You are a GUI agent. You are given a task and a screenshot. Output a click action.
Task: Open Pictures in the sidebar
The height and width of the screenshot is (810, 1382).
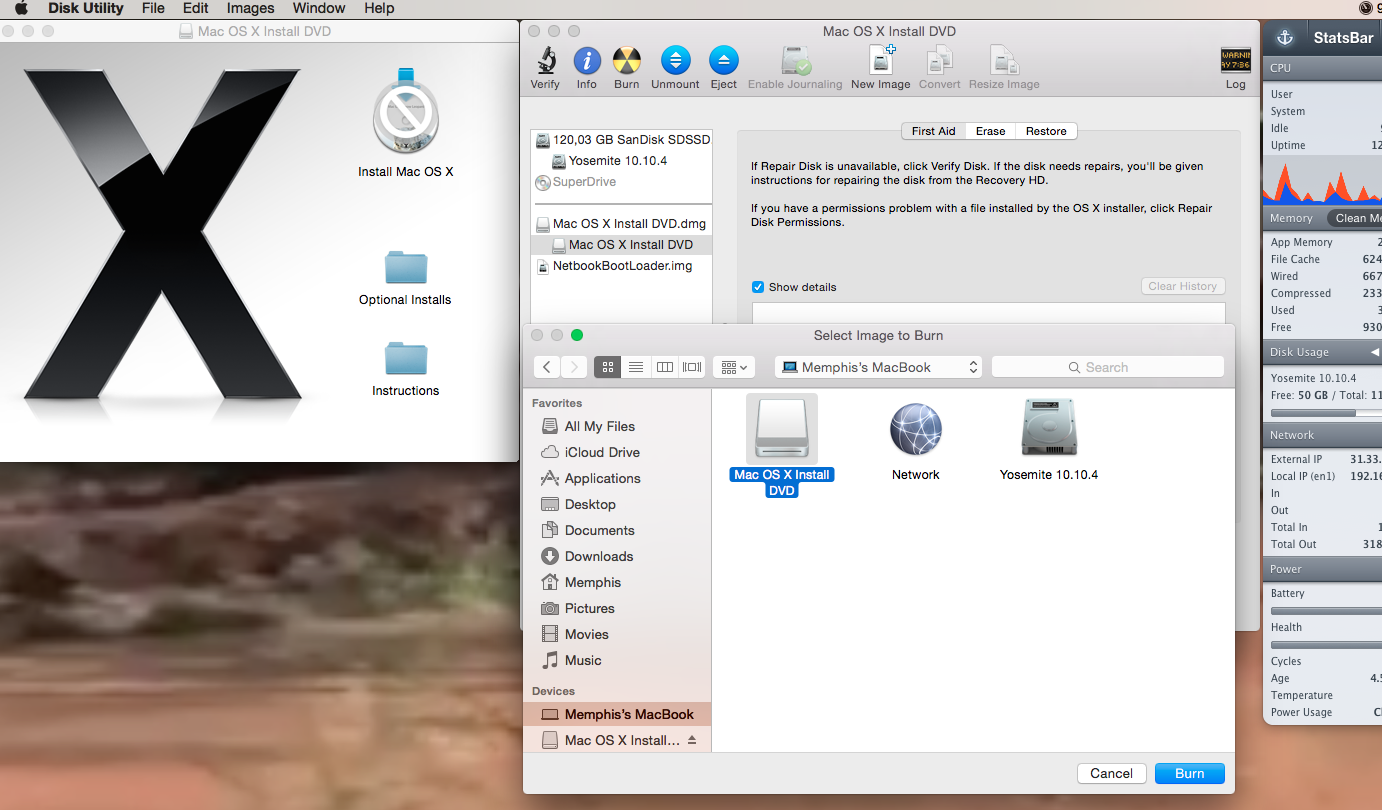pos(589,608)
